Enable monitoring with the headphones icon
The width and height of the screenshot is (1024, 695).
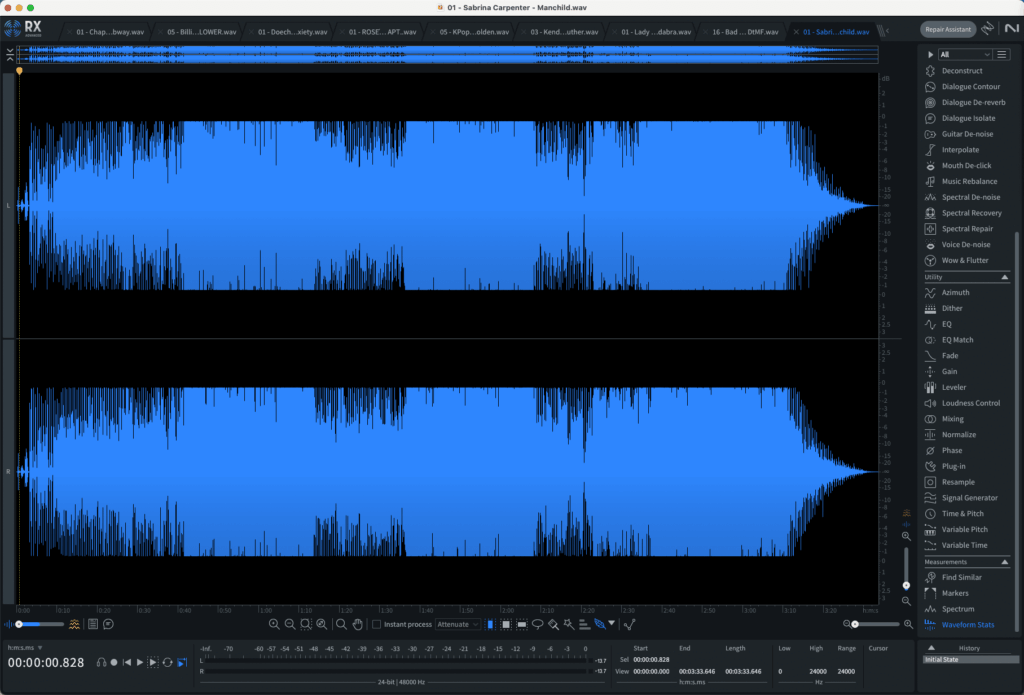tap(101, 662)
